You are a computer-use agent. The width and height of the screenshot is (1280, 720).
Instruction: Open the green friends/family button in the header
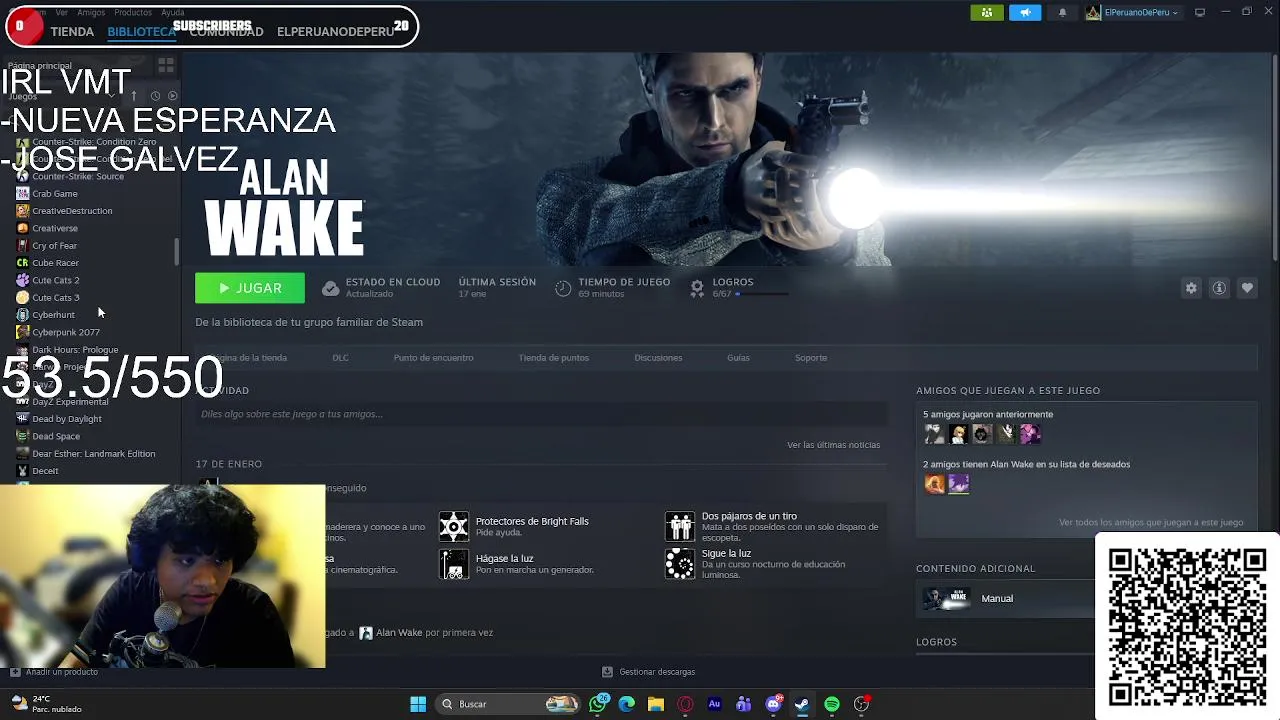pos(987,12)
